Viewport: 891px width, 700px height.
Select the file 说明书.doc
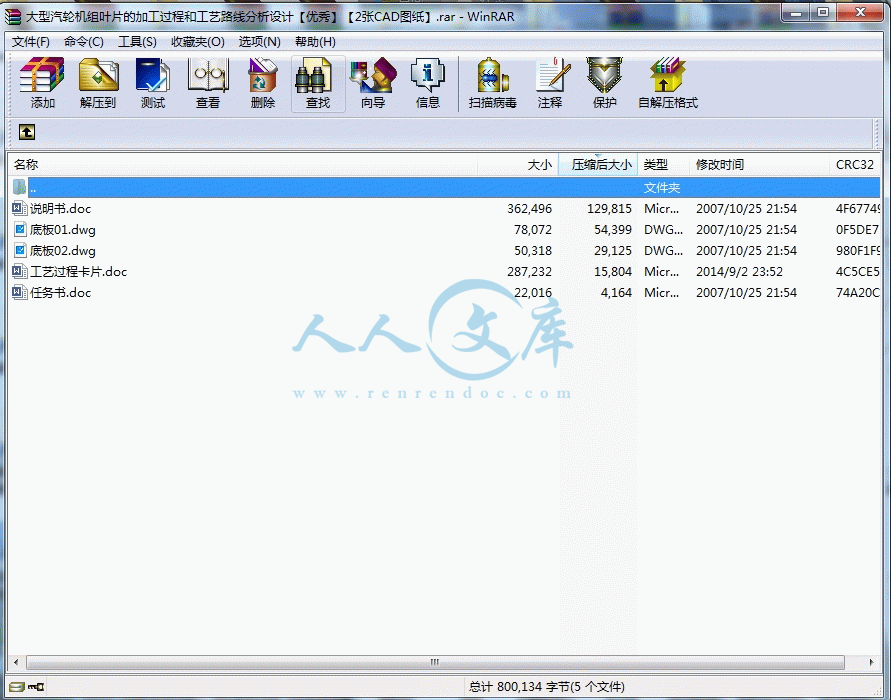tap(60, 209)
